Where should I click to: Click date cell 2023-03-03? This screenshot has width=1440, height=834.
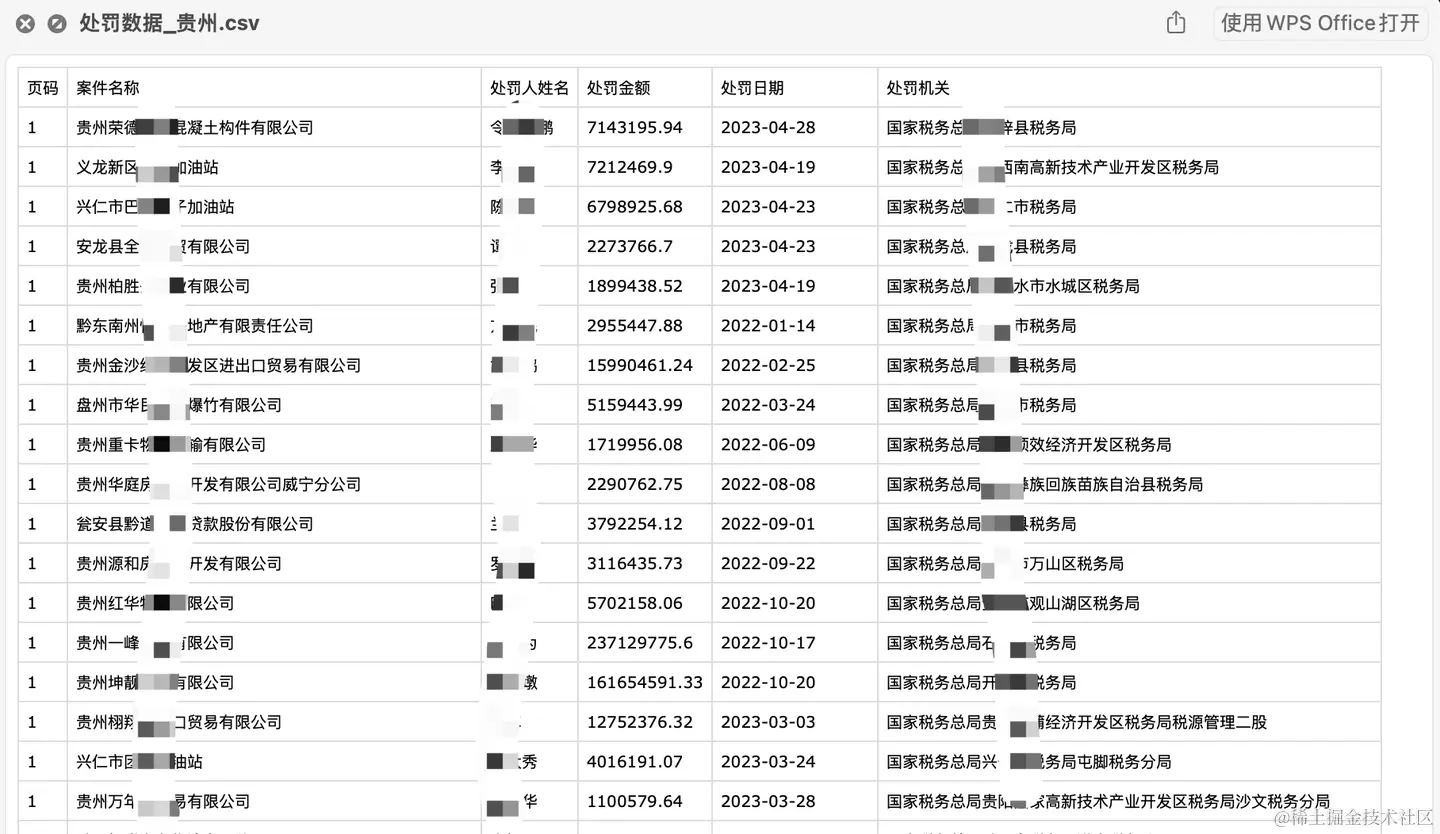[795, 722]
